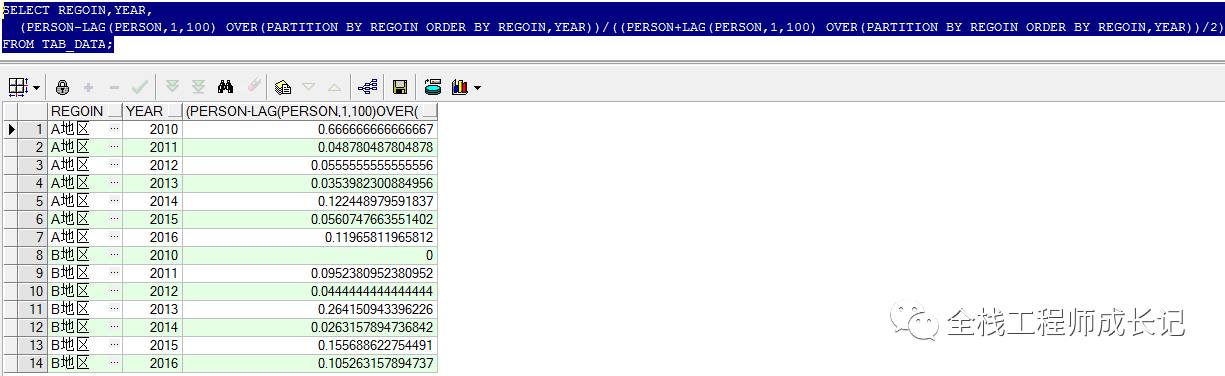Click the query by example icon
Viewport: 1225px width, 376px height.
pyautogui.click(x=283, y=87)
